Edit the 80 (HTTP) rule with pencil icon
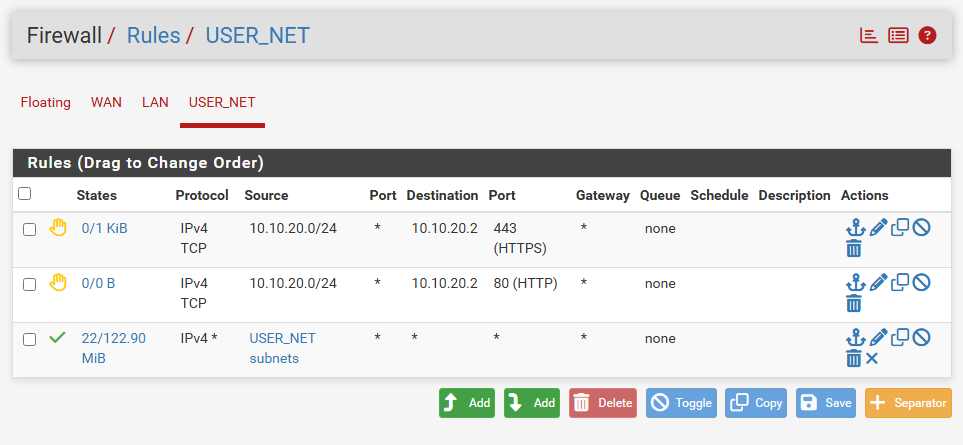 click(x=878, y=283)
